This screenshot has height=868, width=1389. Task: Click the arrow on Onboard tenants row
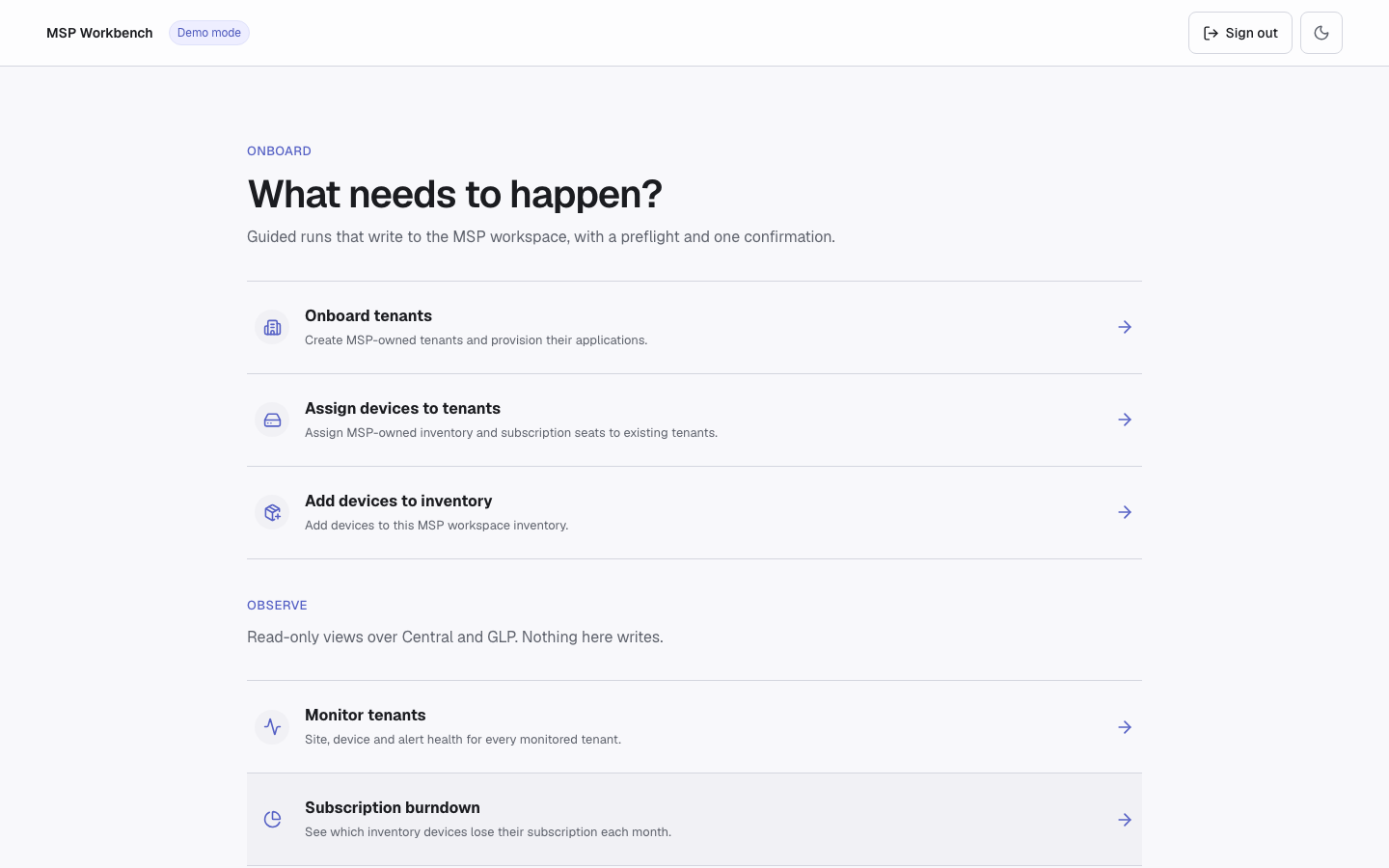1125,327
